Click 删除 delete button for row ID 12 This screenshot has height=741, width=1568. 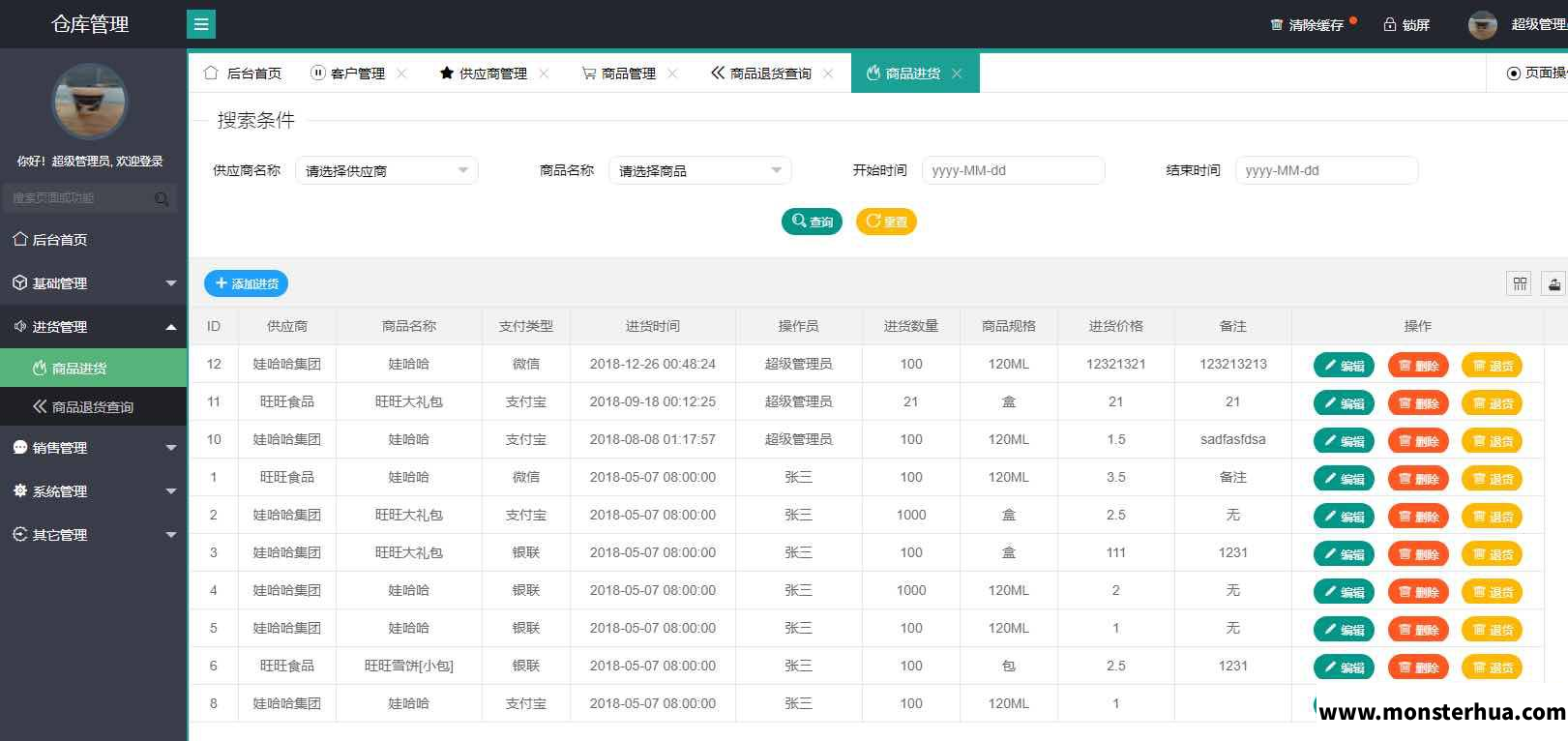pyautogui.click(x=1418, y=365)
